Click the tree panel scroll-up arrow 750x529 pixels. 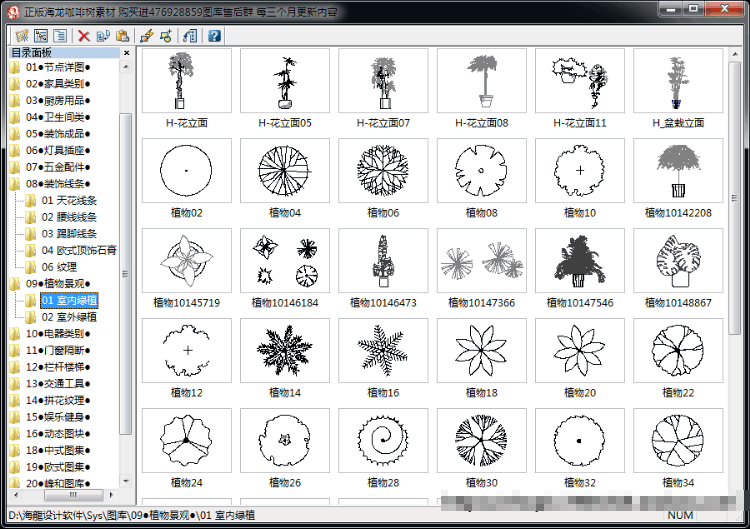click(x=126, y=67)
